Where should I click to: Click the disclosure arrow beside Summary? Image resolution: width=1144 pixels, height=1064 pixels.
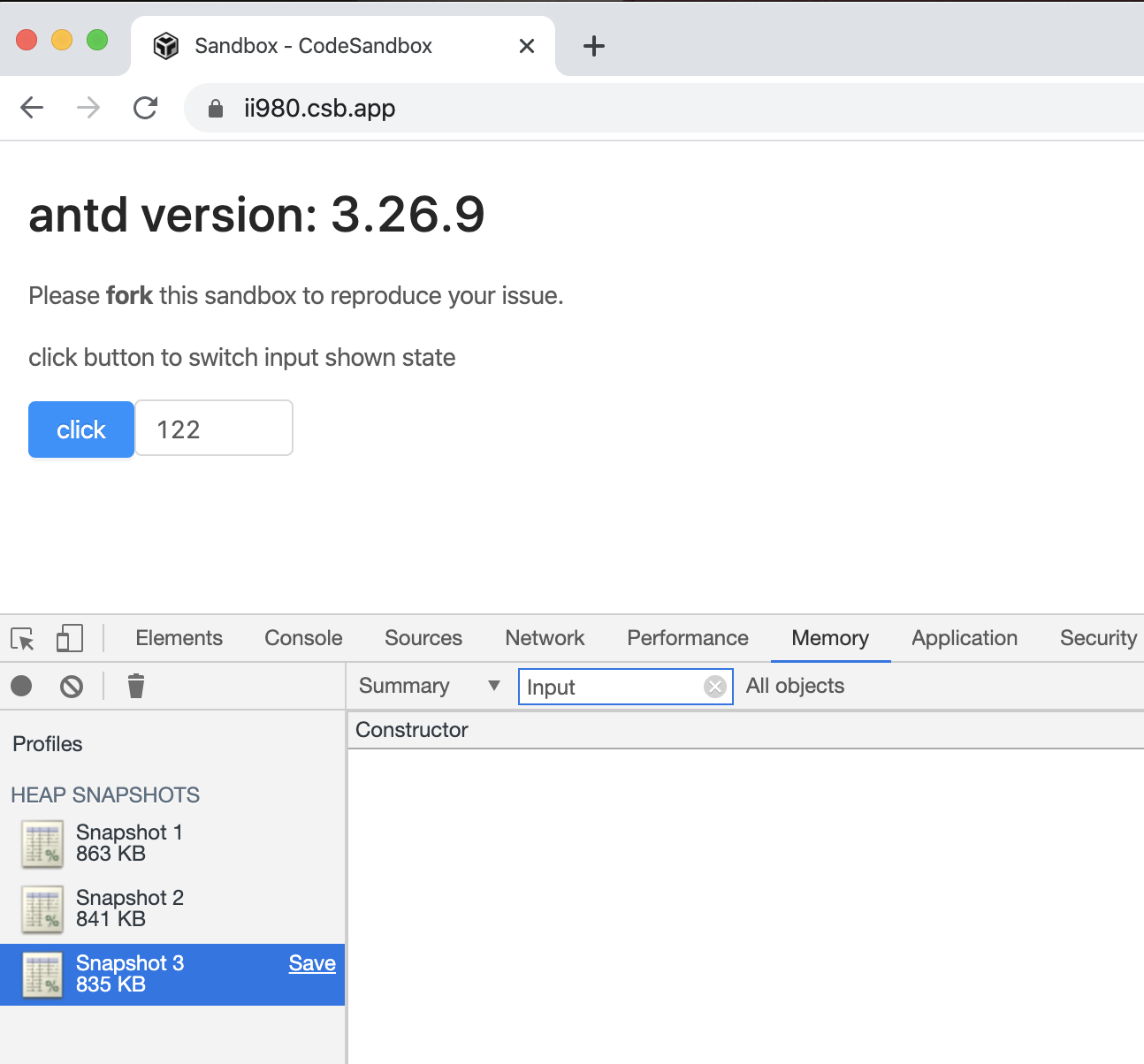[x=493, y=686]
